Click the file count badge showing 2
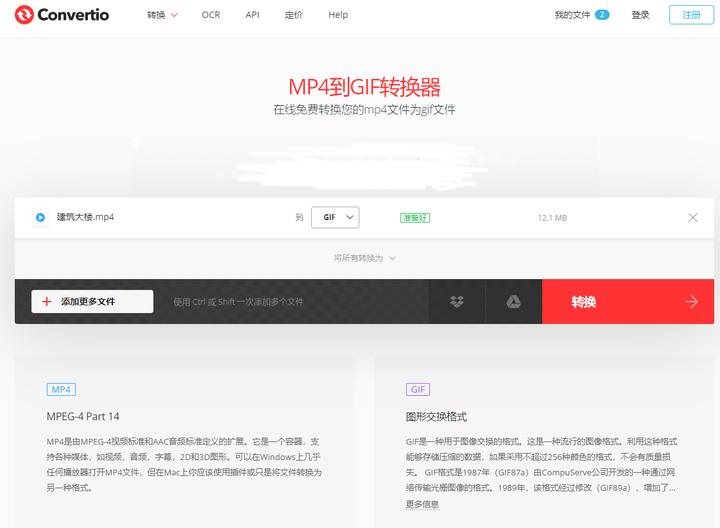Image resolution: width=720 pixels, height=528 pixels. click(x=602, y=15)
